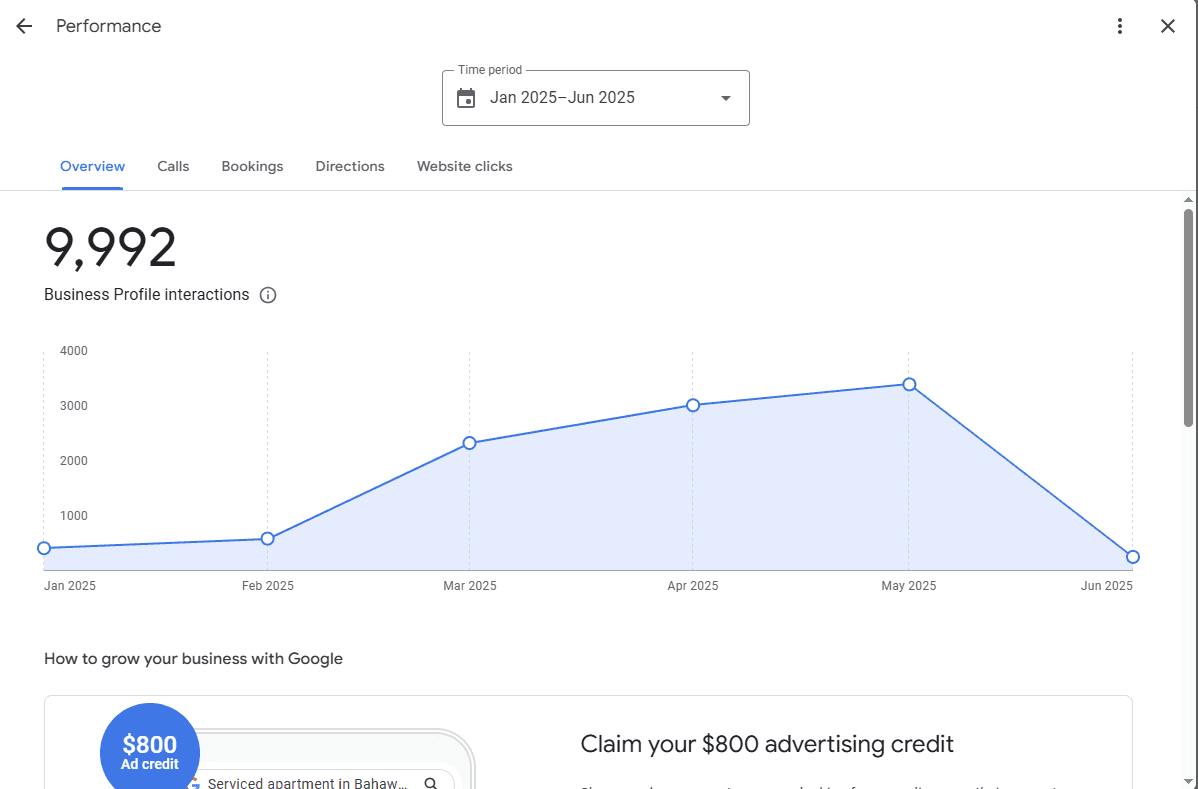Click the blue $800 Ad credit badge

point(150,752)
